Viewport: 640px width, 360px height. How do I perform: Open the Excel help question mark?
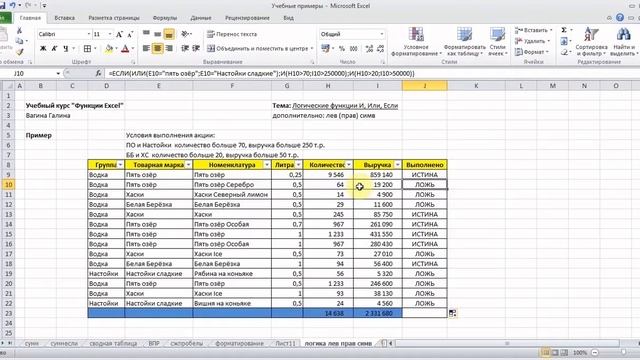[620, 18]
